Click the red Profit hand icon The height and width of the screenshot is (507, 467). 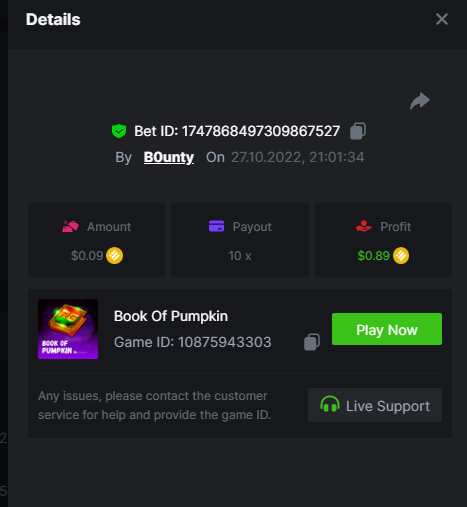click(364, 226)
